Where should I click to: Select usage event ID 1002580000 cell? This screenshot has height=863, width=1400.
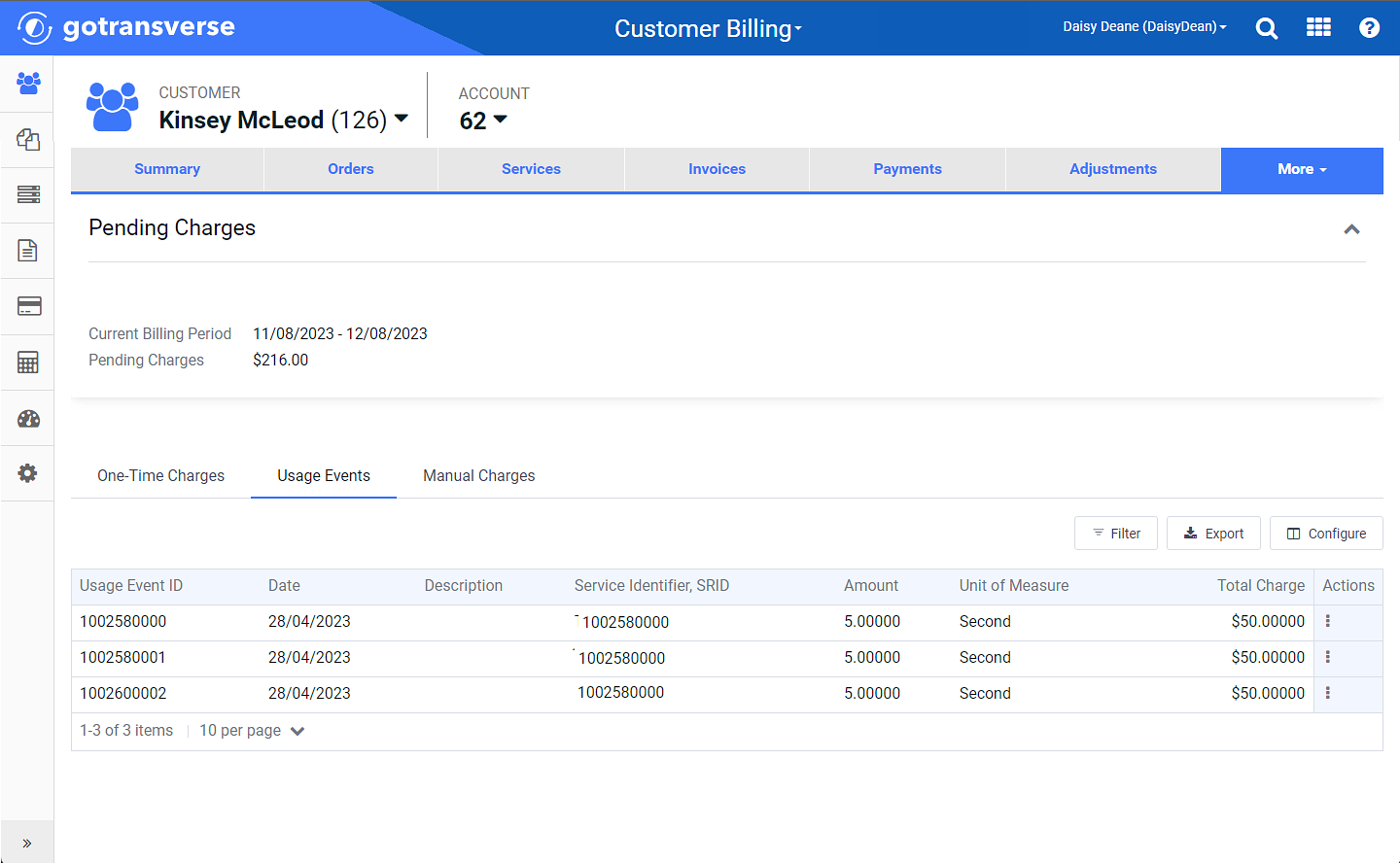point(123,621)
